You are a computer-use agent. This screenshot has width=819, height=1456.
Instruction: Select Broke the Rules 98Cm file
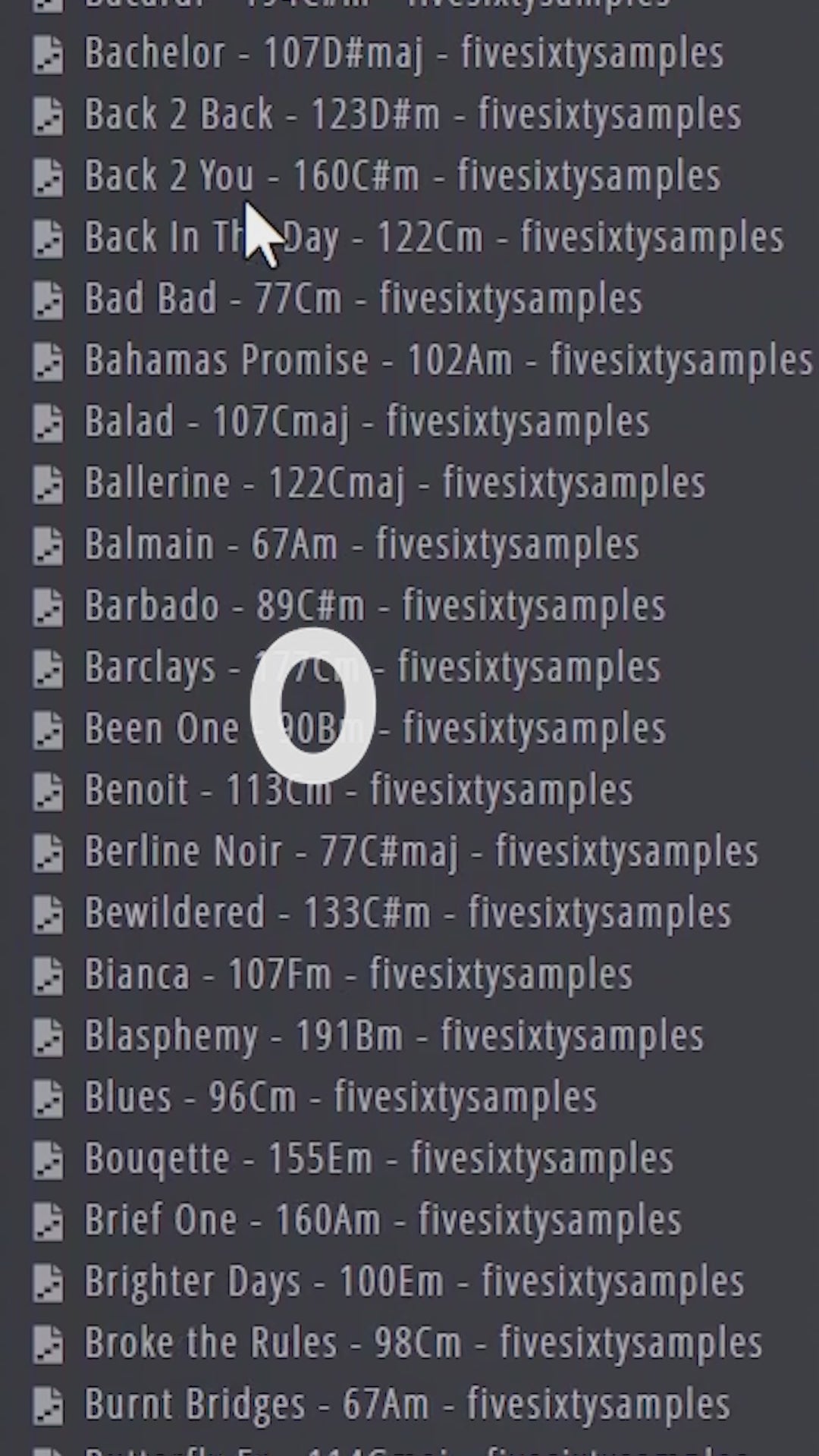click(422, 1344)
